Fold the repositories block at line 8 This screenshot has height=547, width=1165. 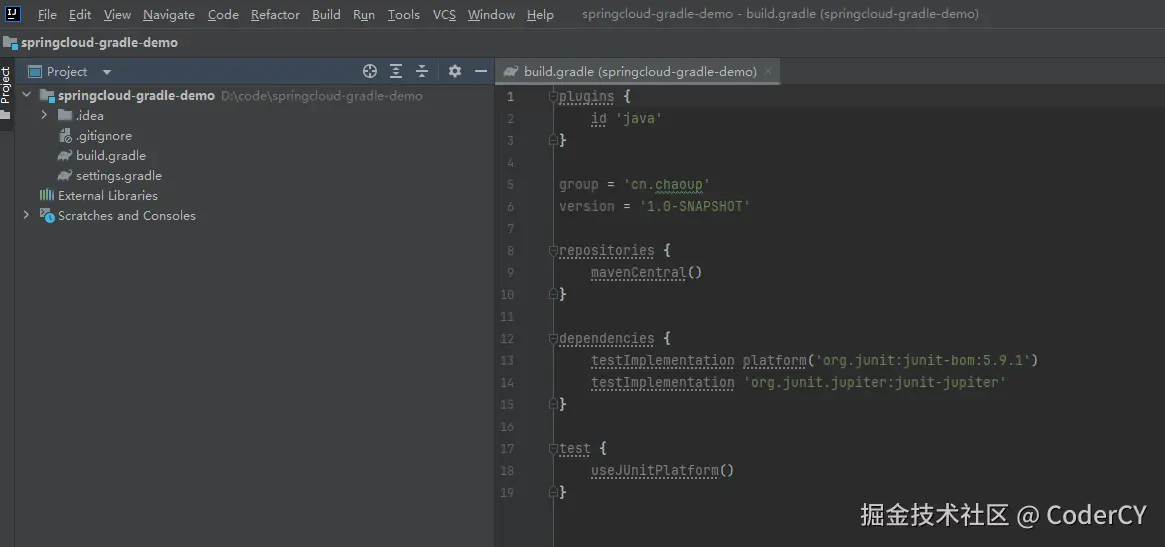(x=553, y=251)
